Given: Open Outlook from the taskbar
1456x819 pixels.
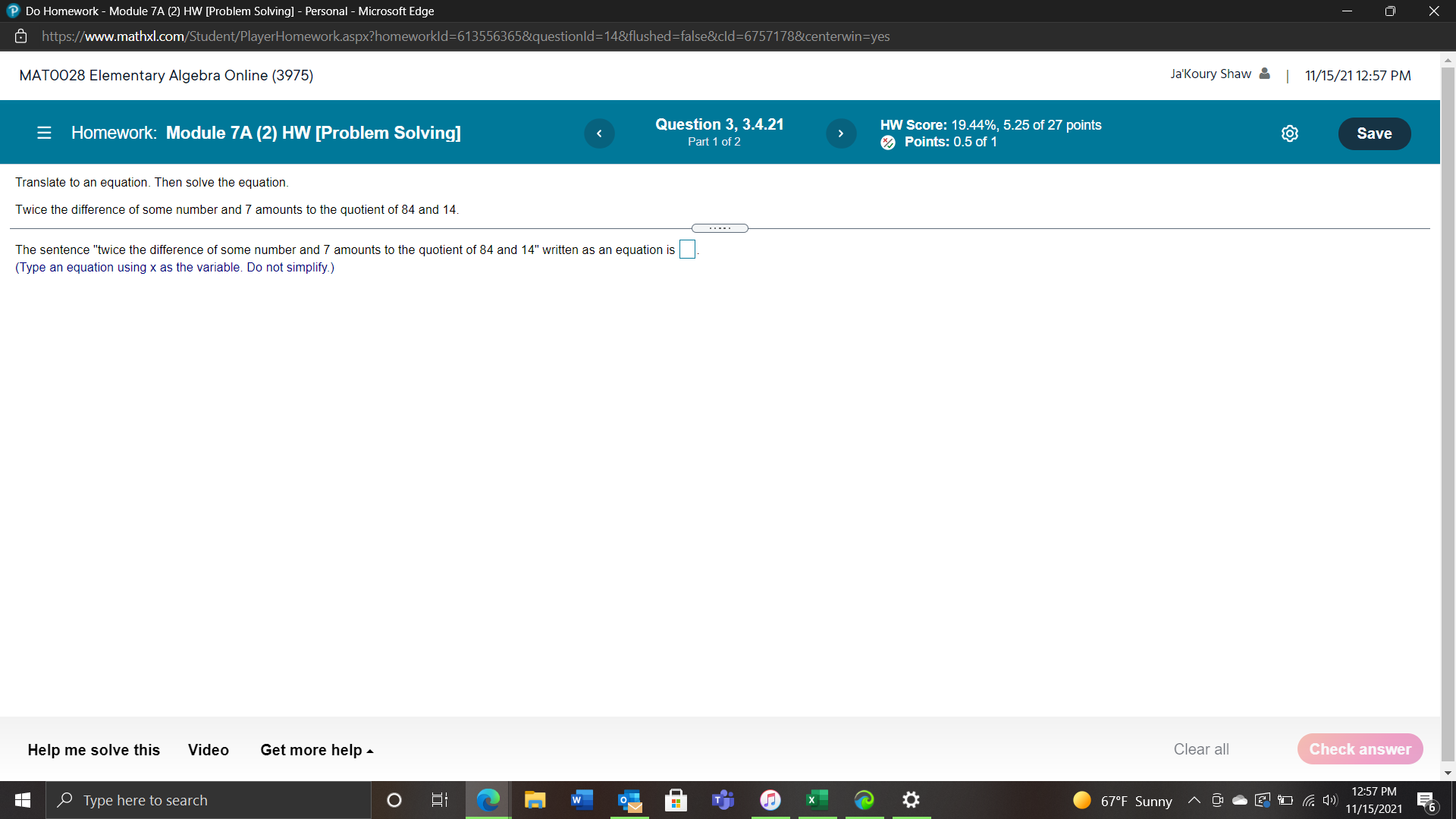Looking at the screenshot, I should click(629, 800).
